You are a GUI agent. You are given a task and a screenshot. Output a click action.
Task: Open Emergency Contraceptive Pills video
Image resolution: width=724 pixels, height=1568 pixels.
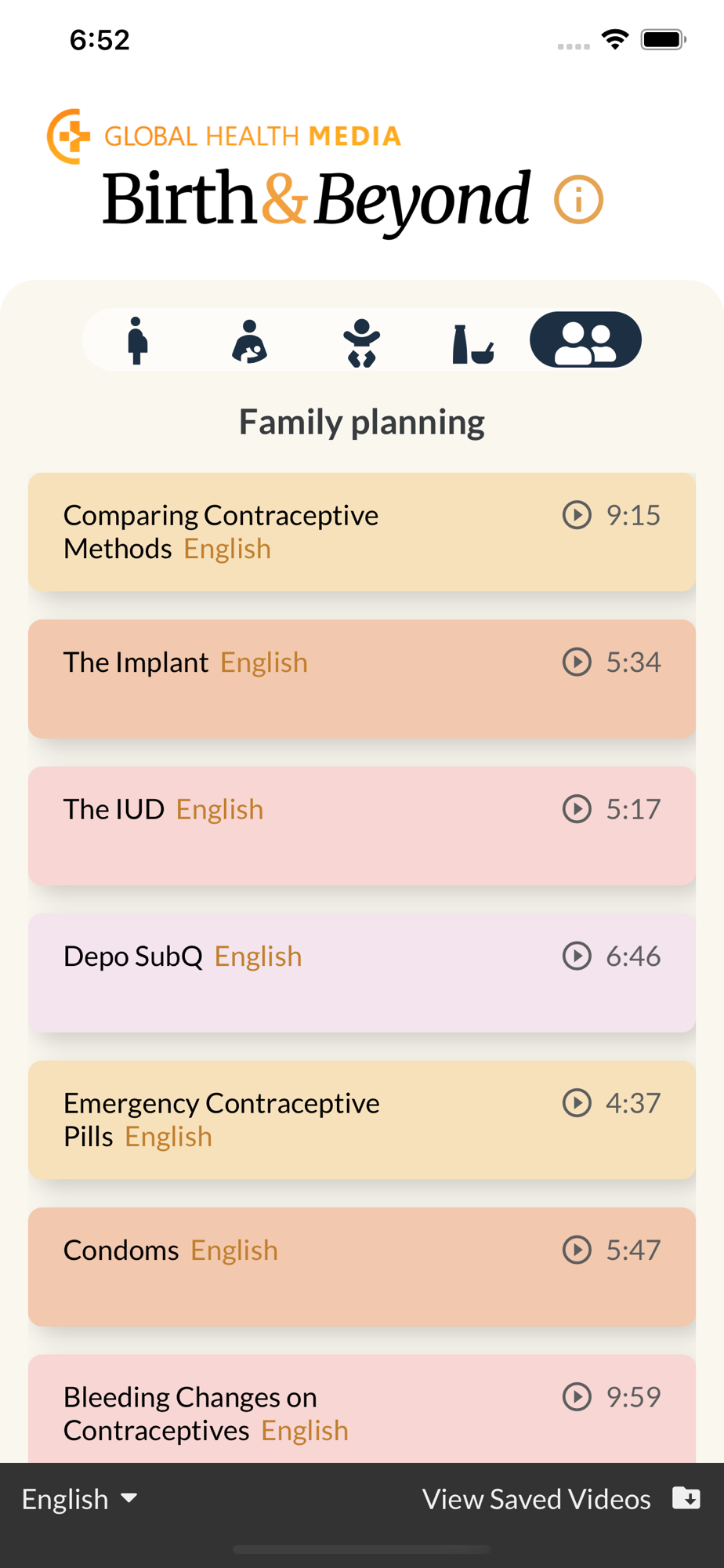point(361,1120)
